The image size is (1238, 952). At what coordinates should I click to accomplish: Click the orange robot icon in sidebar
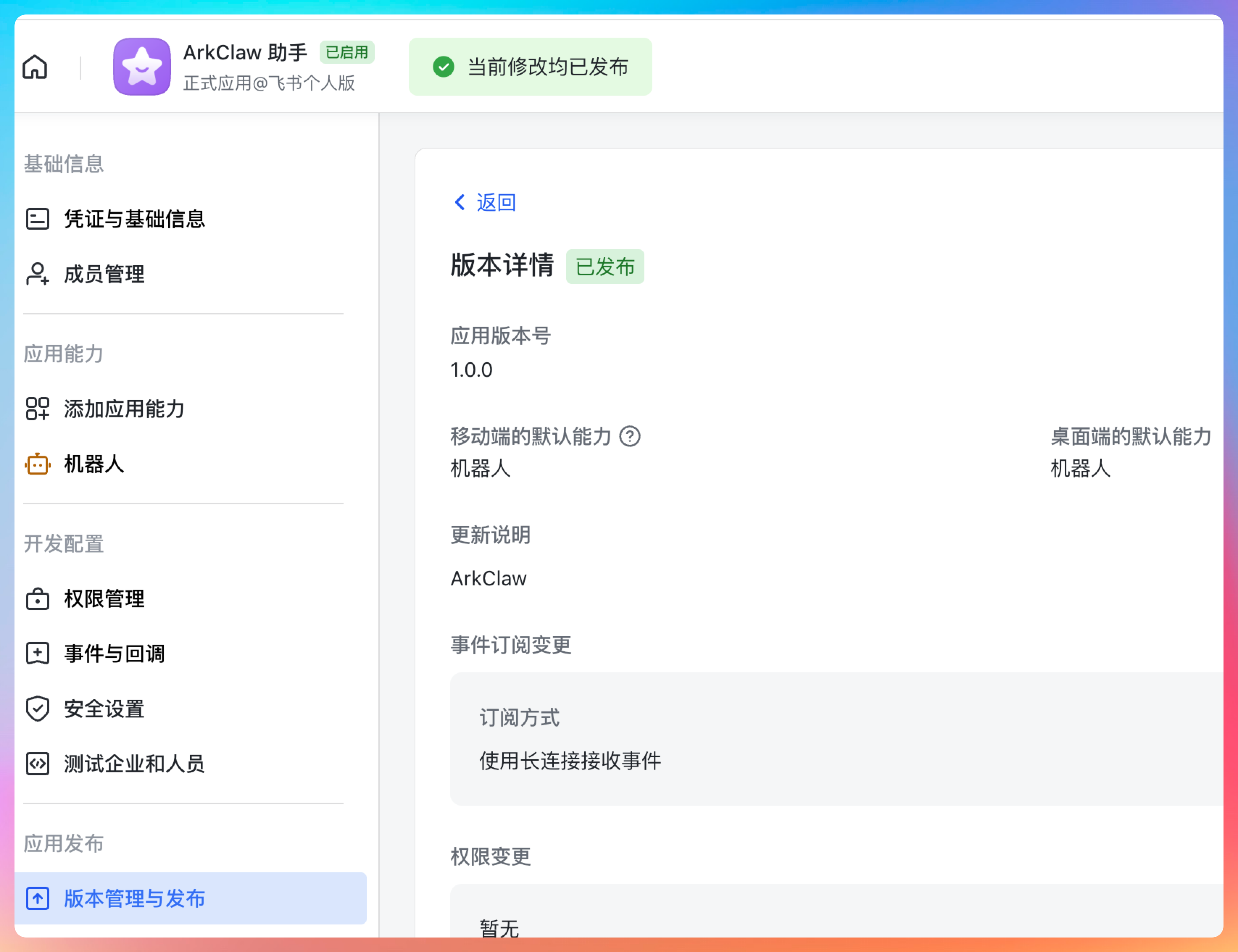point(37,464)
